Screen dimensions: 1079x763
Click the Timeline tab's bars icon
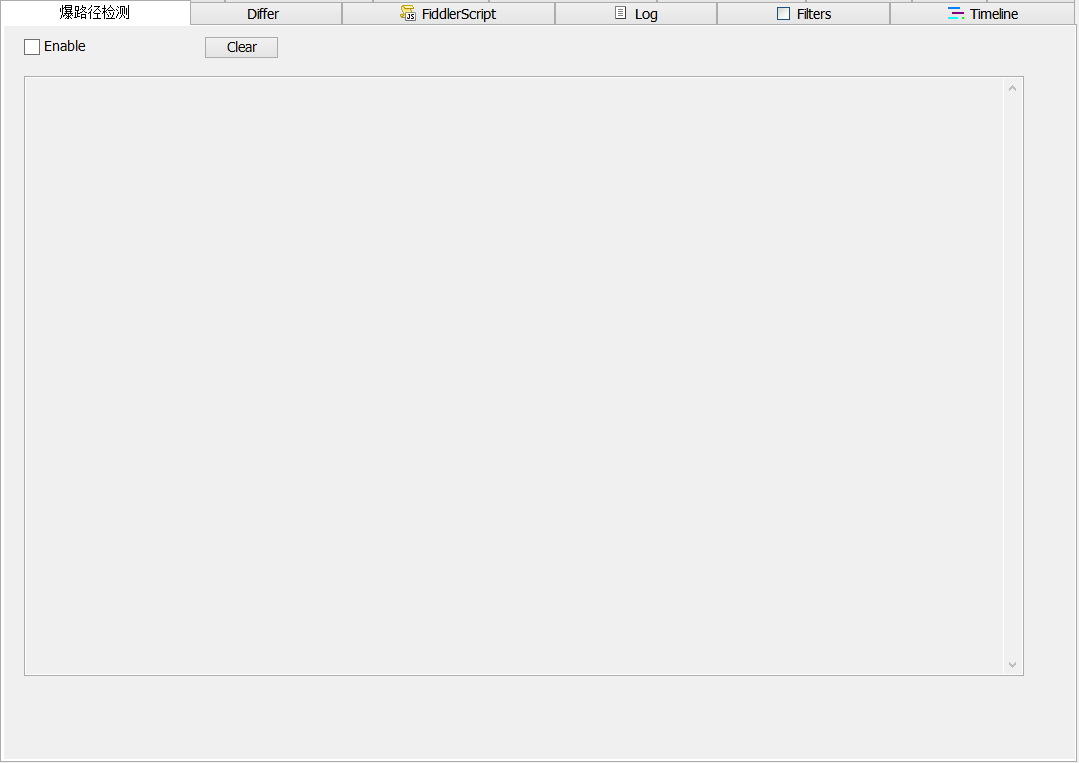click(956, 14)
